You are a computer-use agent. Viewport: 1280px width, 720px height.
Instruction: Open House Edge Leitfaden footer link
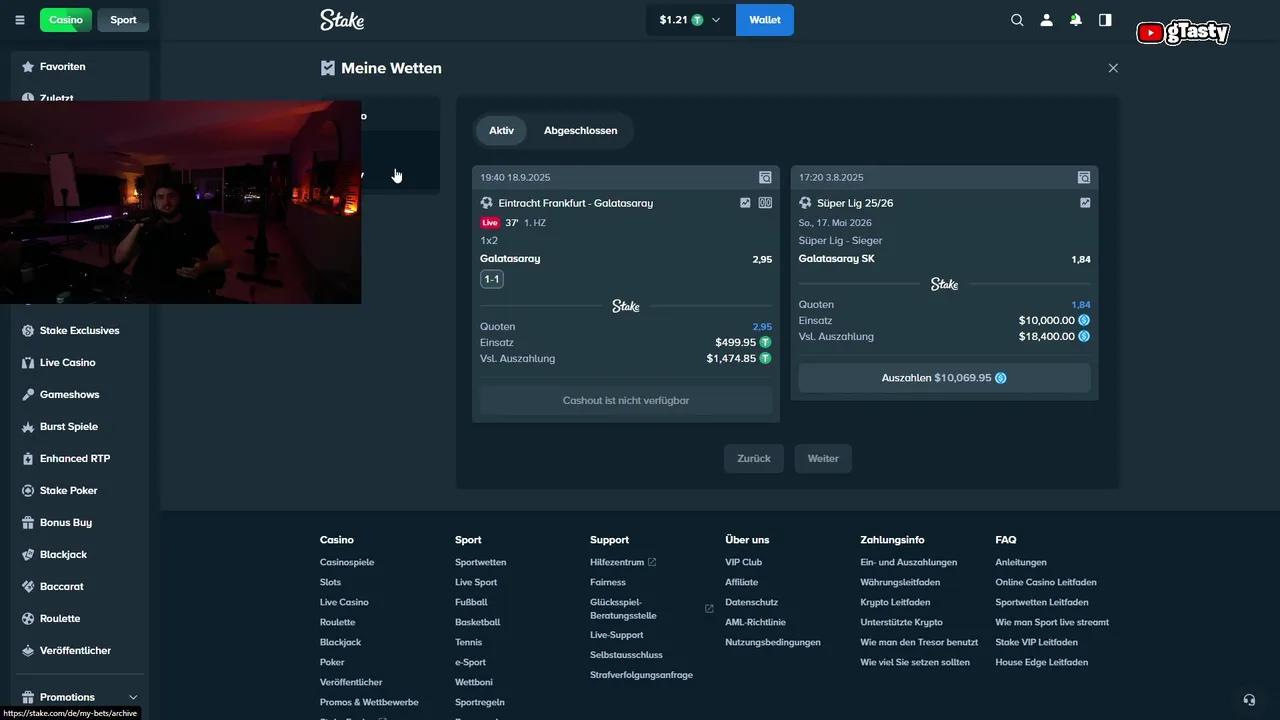(1042, 662)
